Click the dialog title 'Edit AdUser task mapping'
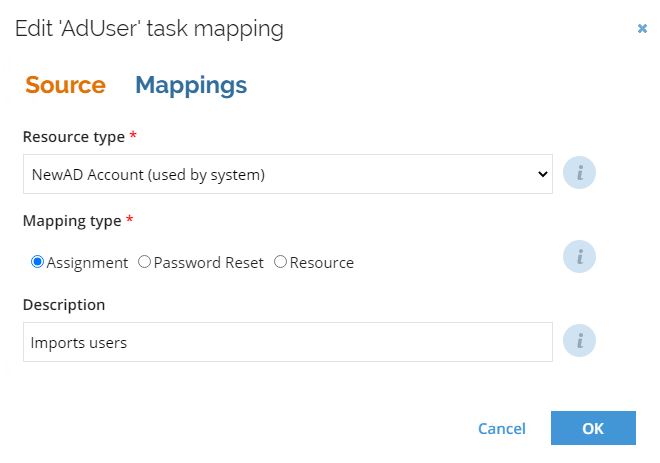This screenshot has height=463, width=660. (149, 29)
